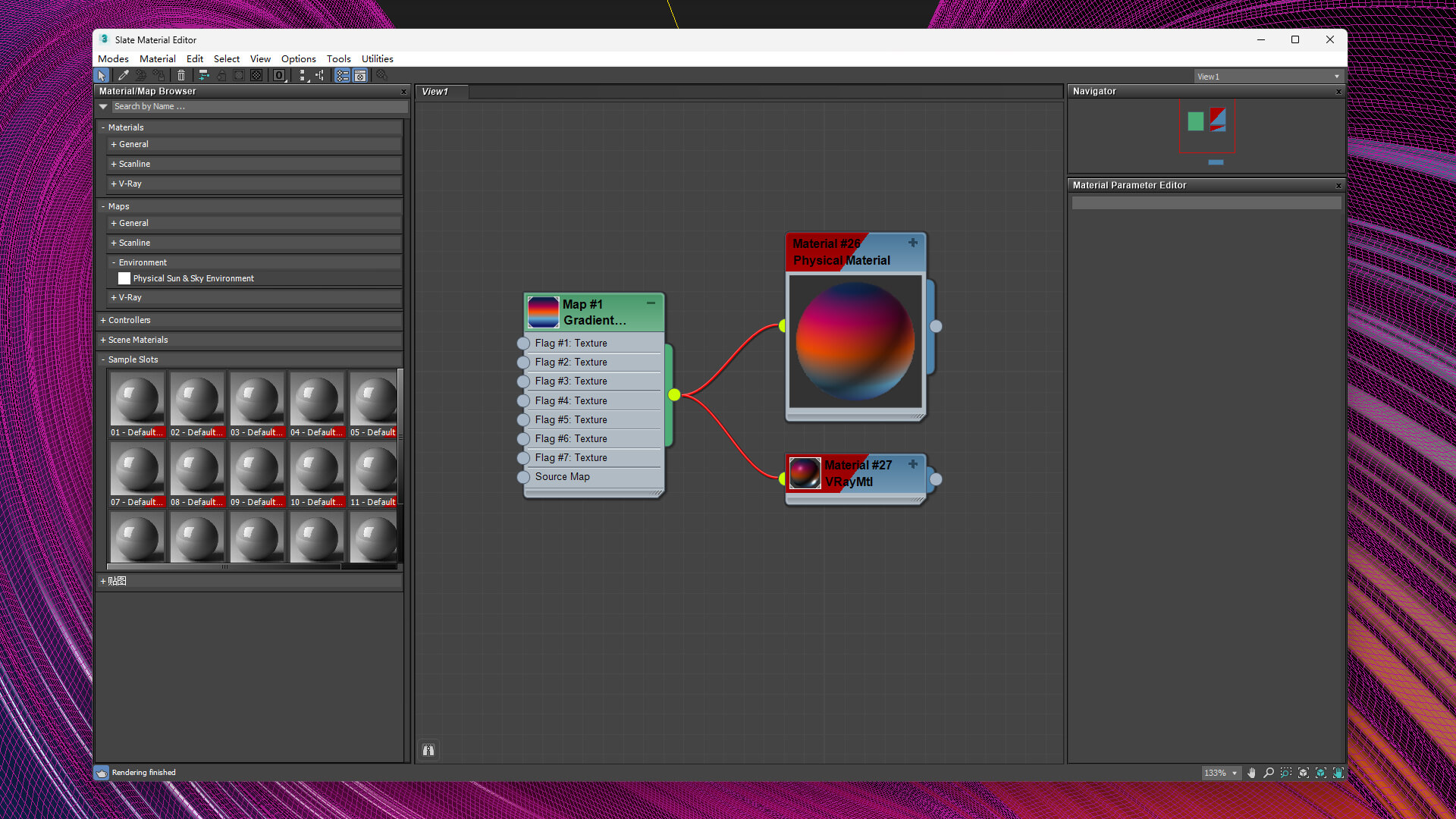Click the Map #1 gradient preview swatch

coord(543,312)
